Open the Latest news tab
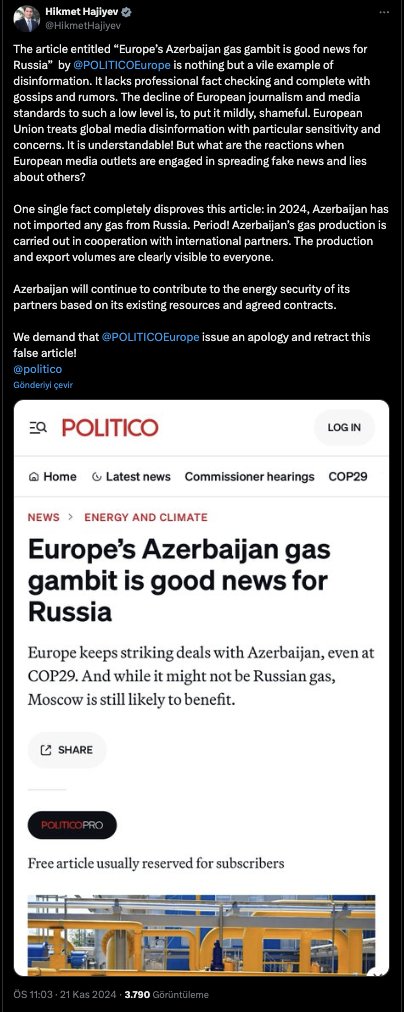 click(131, 477)
